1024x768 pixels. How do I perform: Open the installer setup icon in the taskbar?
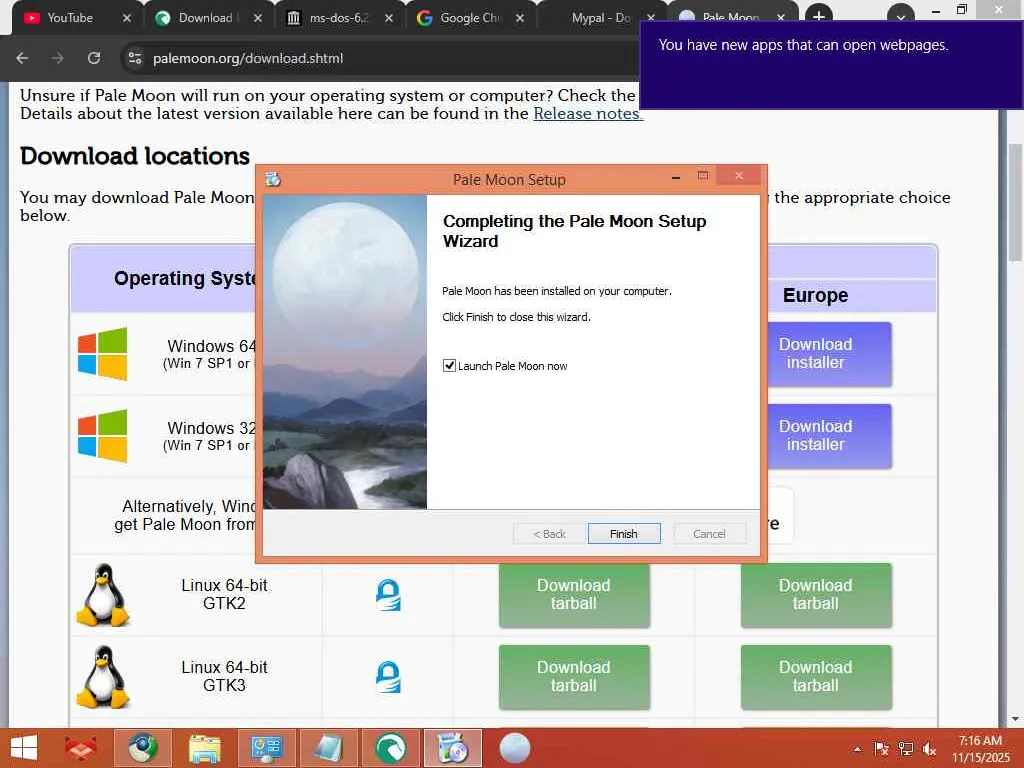[453, 748]
